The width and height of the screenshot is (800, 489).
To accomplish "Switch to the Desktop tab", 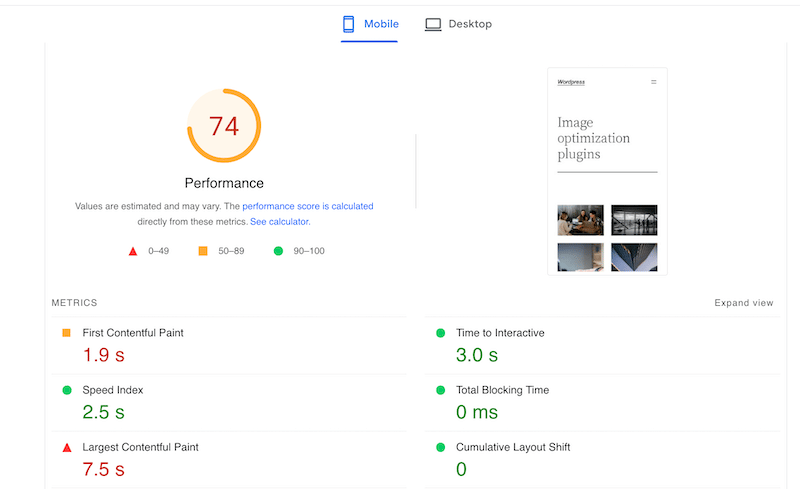I will (x=458, y=24).
